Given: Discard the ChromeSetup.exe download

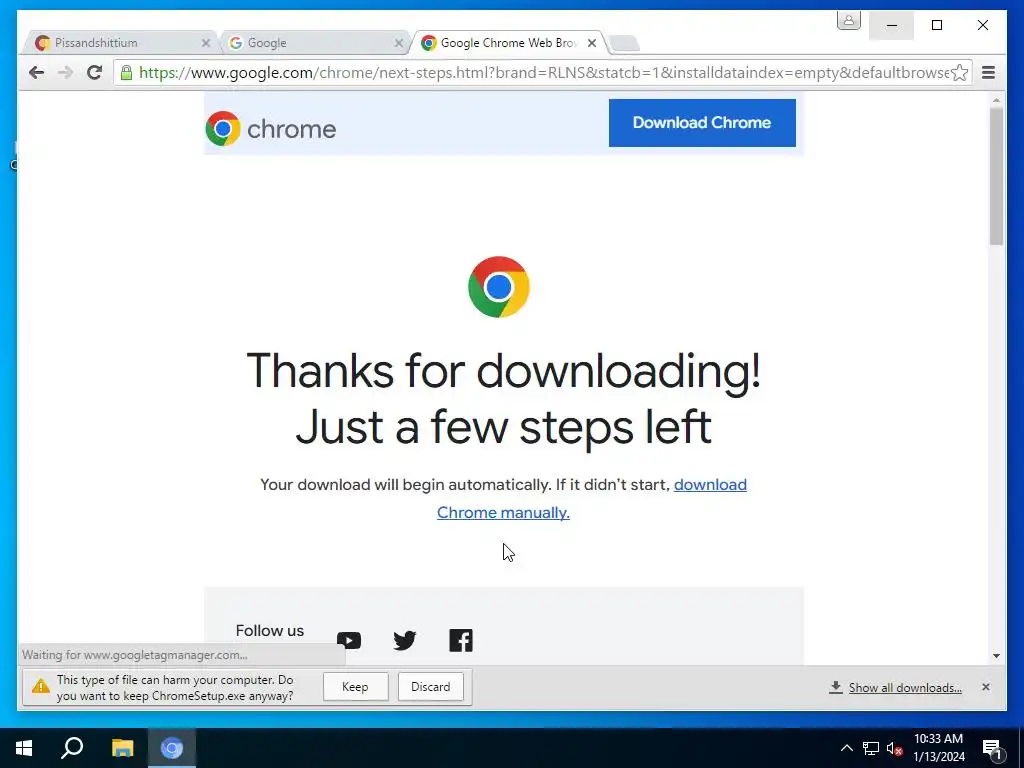Looking at the screenshot, I should pyautogui.click(x=430, y=687).
